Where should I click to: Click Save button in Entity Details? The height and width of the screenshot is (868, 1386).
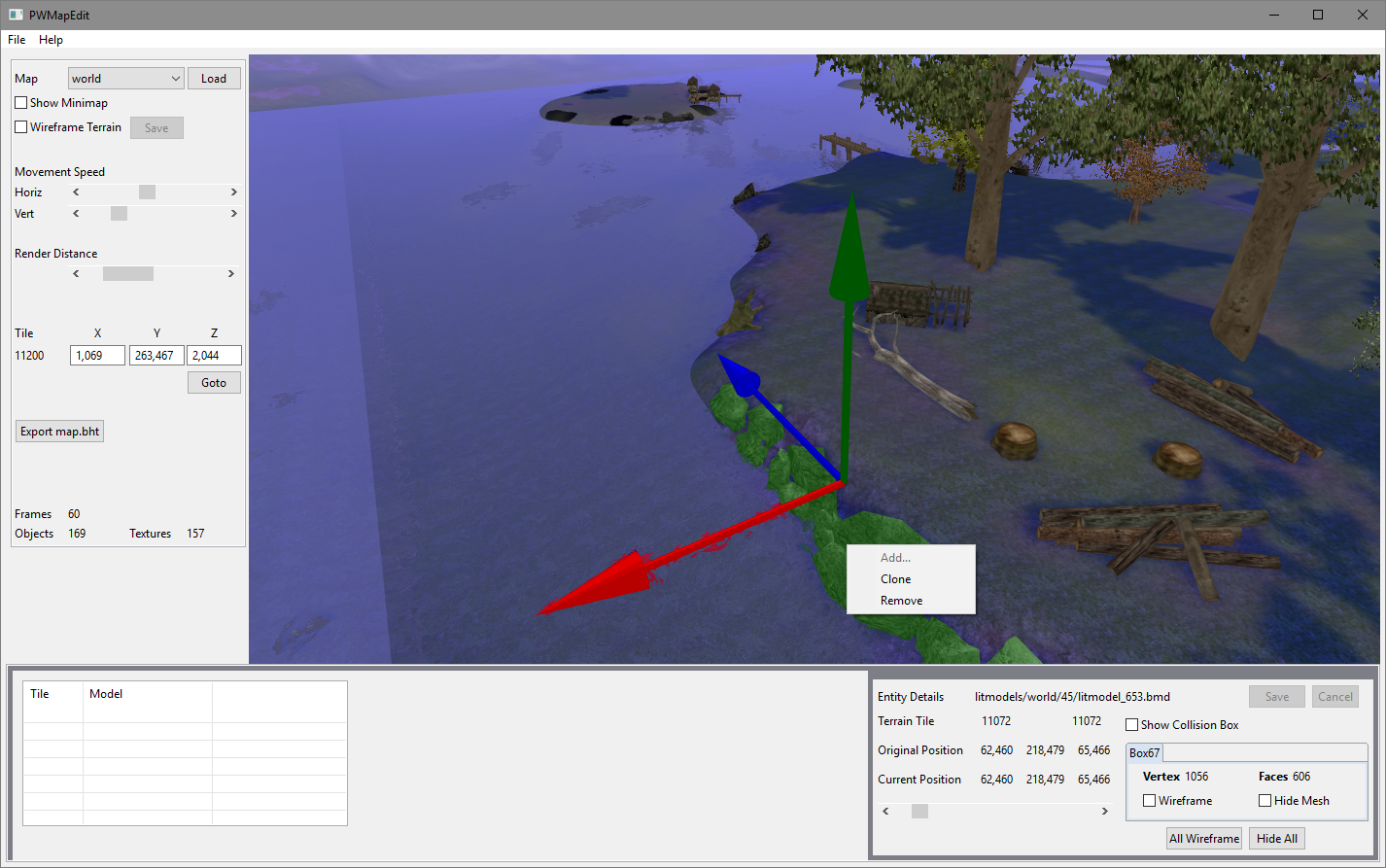1277,697
